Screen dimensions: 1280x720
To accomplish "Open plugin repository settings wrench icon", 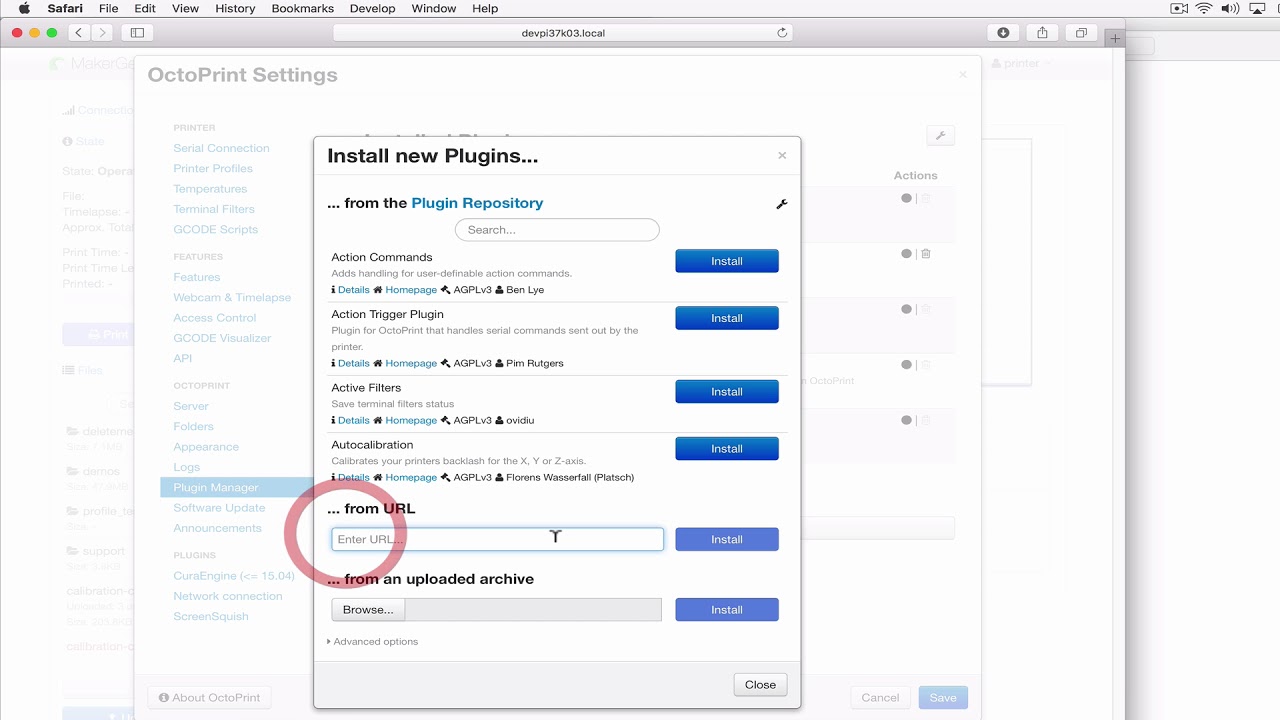I will click(x=782, y=204).
